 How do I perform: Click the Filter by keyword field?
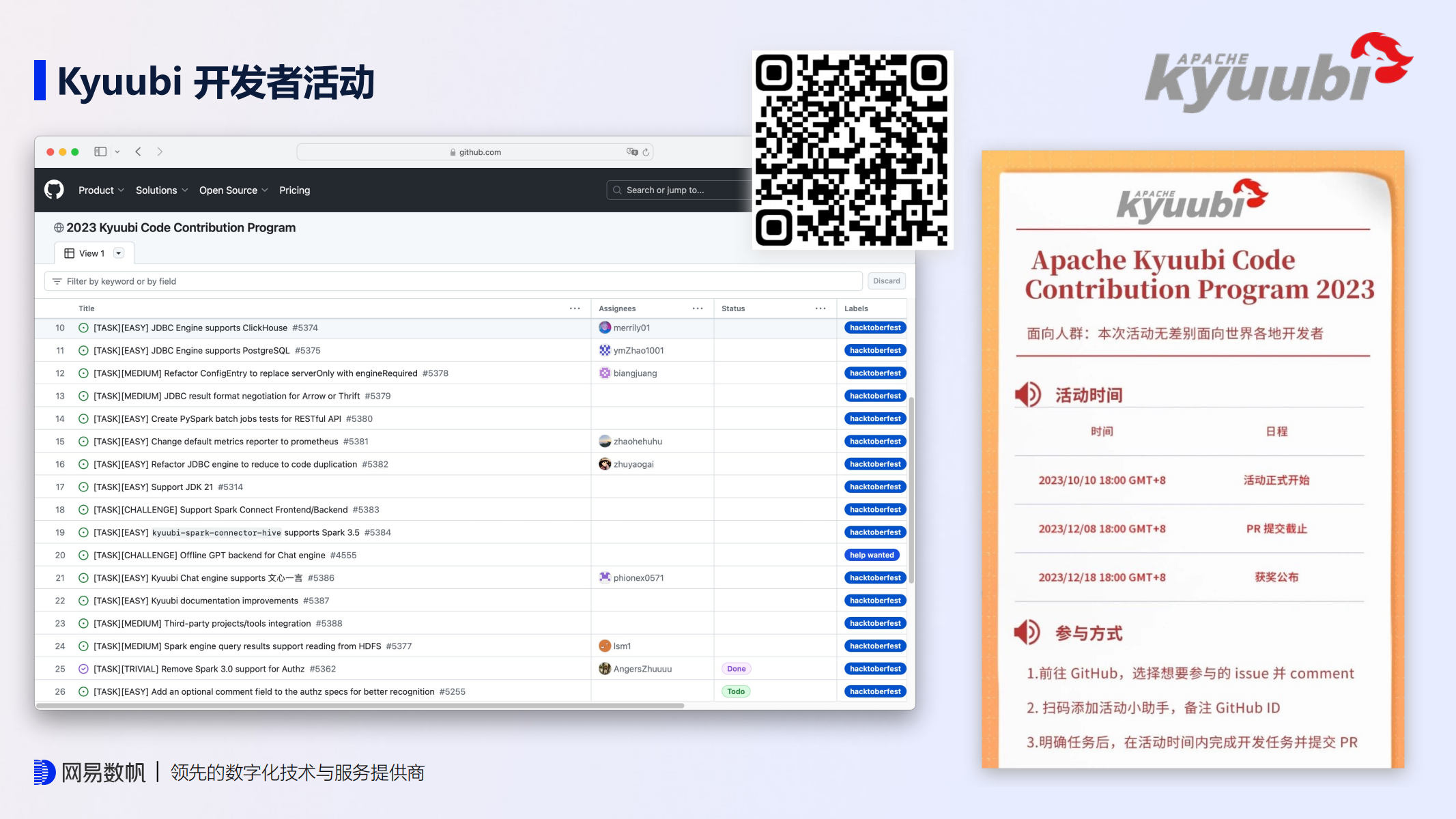[x=453, y=281]
